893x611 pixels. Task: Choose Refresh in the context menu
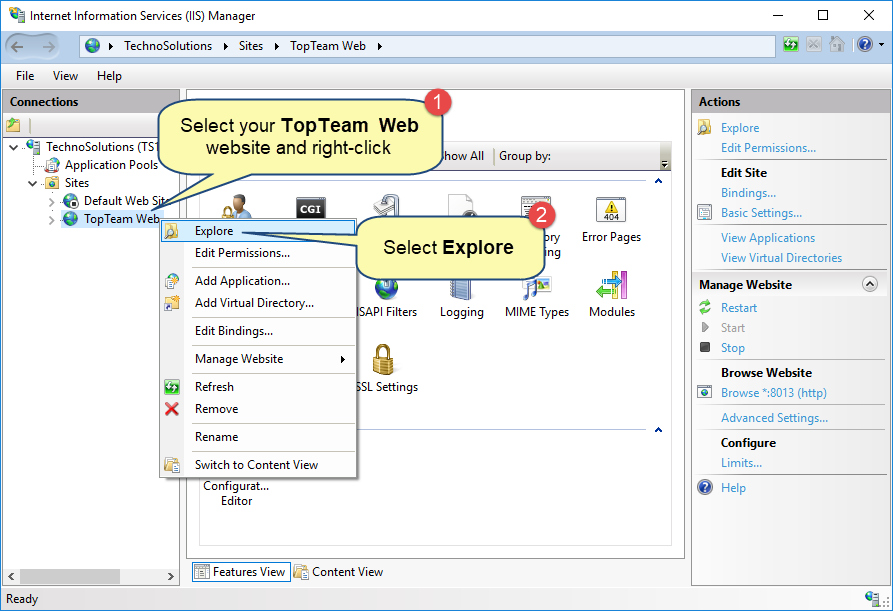tap(259, 387)
